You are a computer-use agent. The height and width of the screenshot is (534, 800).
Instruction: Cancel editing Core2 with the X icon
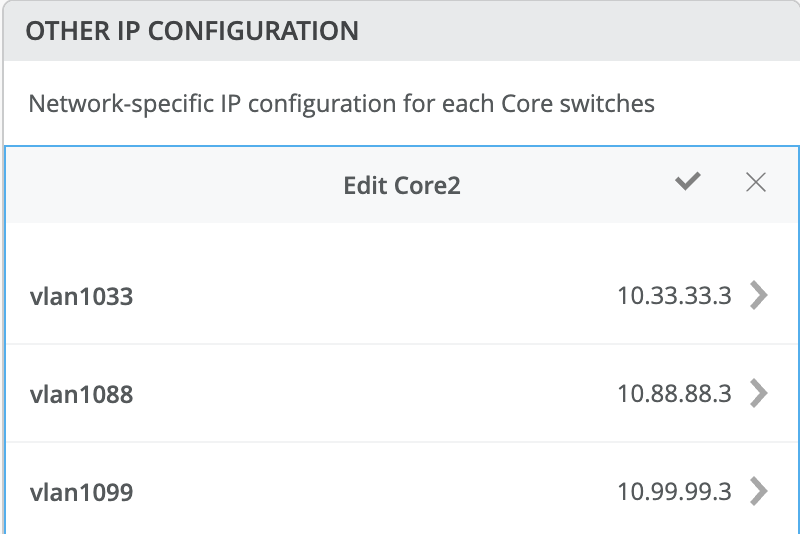756,182
